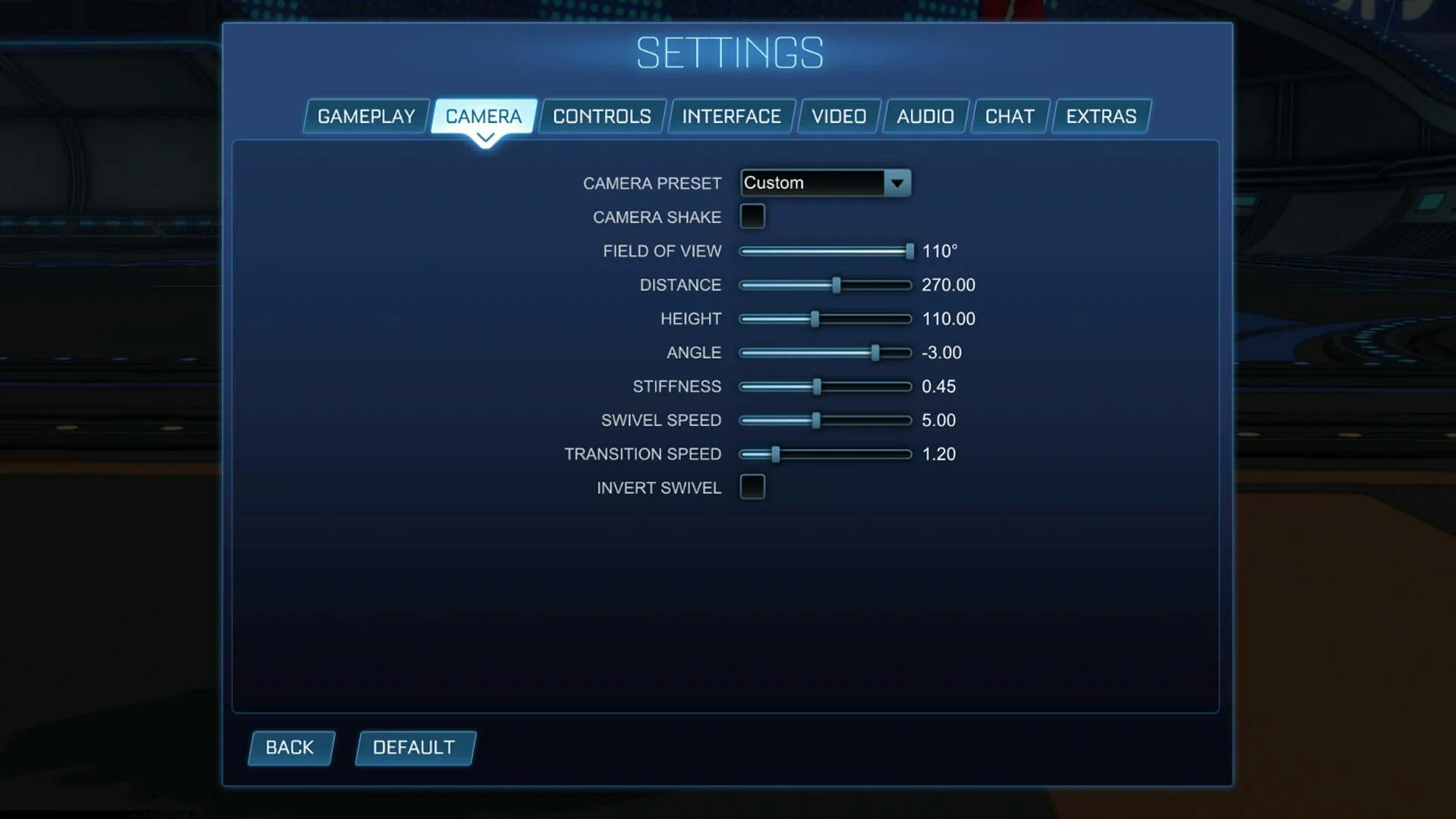The width and height of the screenshot is (1456, 819).
Task: Adjust the DISTANCE slider value
Action: [x=837, y=285]
